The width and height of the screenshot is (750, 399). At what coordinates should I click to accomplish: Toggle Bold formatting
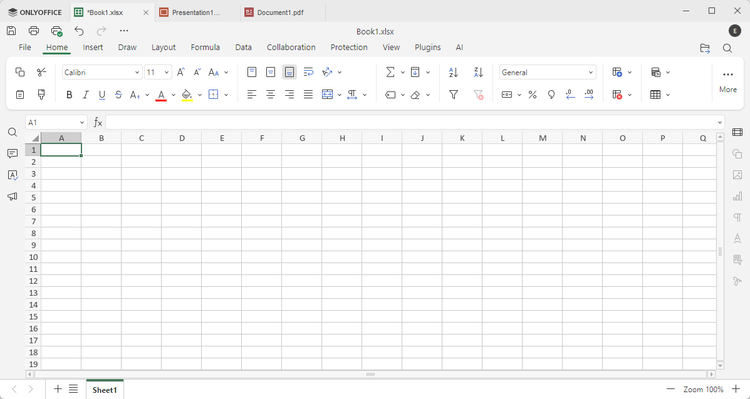[69, 95]
